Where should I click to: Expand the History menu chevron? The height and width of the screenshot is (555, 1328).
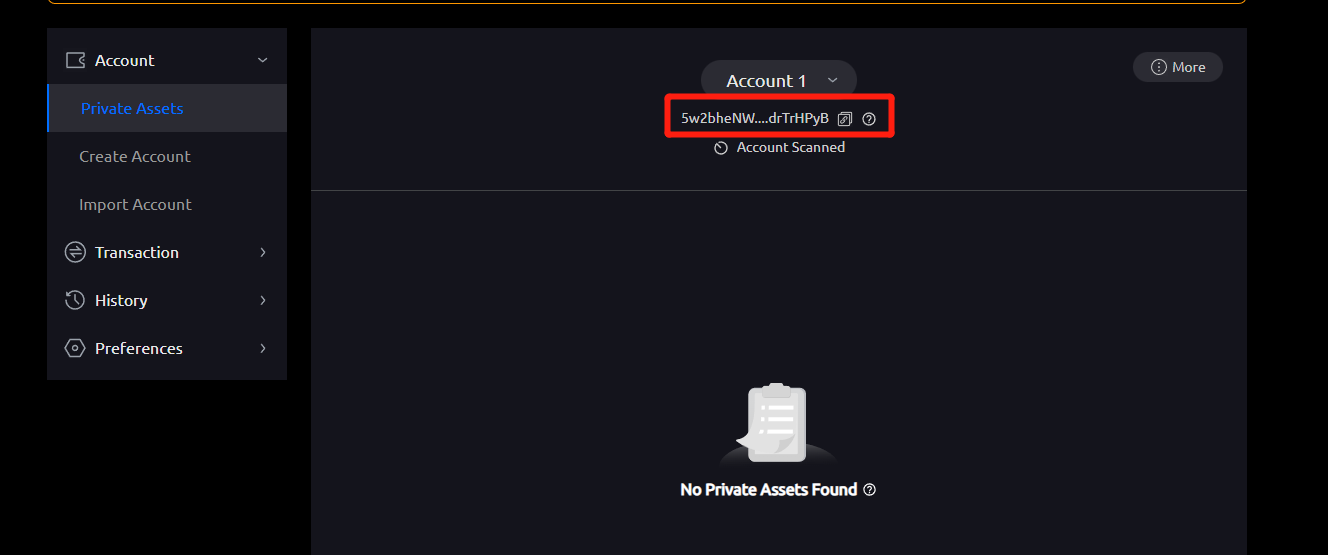click(263, 300)
